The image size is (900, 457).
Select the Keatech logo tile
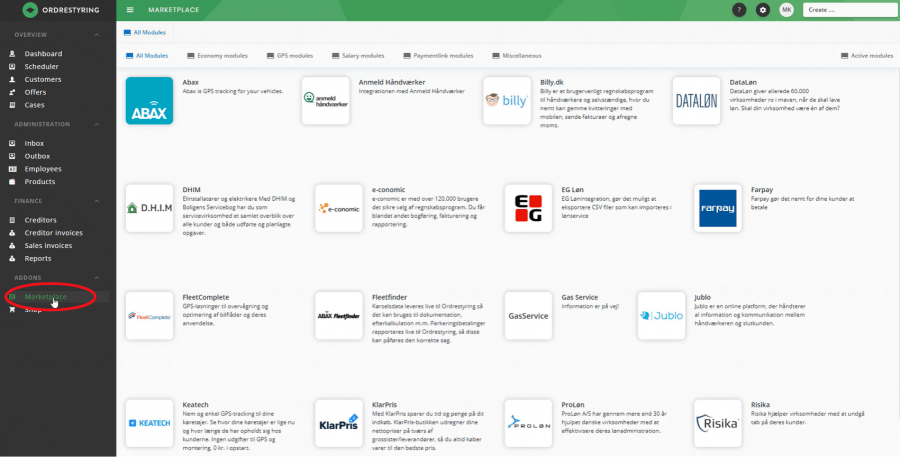pyautogui.click(x=149, y=423)
